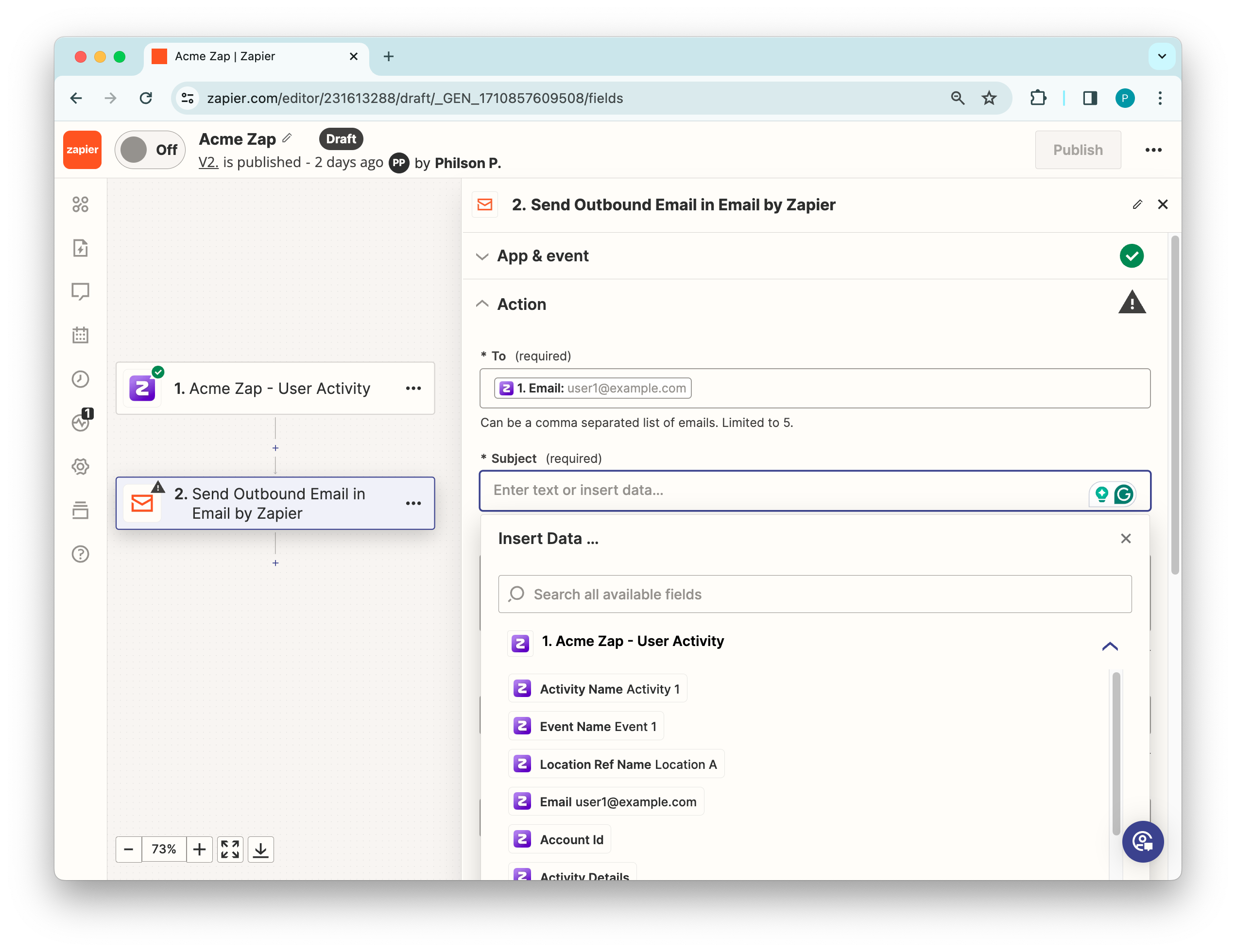Open the Zap details file icon

click(x=80, y=248)
